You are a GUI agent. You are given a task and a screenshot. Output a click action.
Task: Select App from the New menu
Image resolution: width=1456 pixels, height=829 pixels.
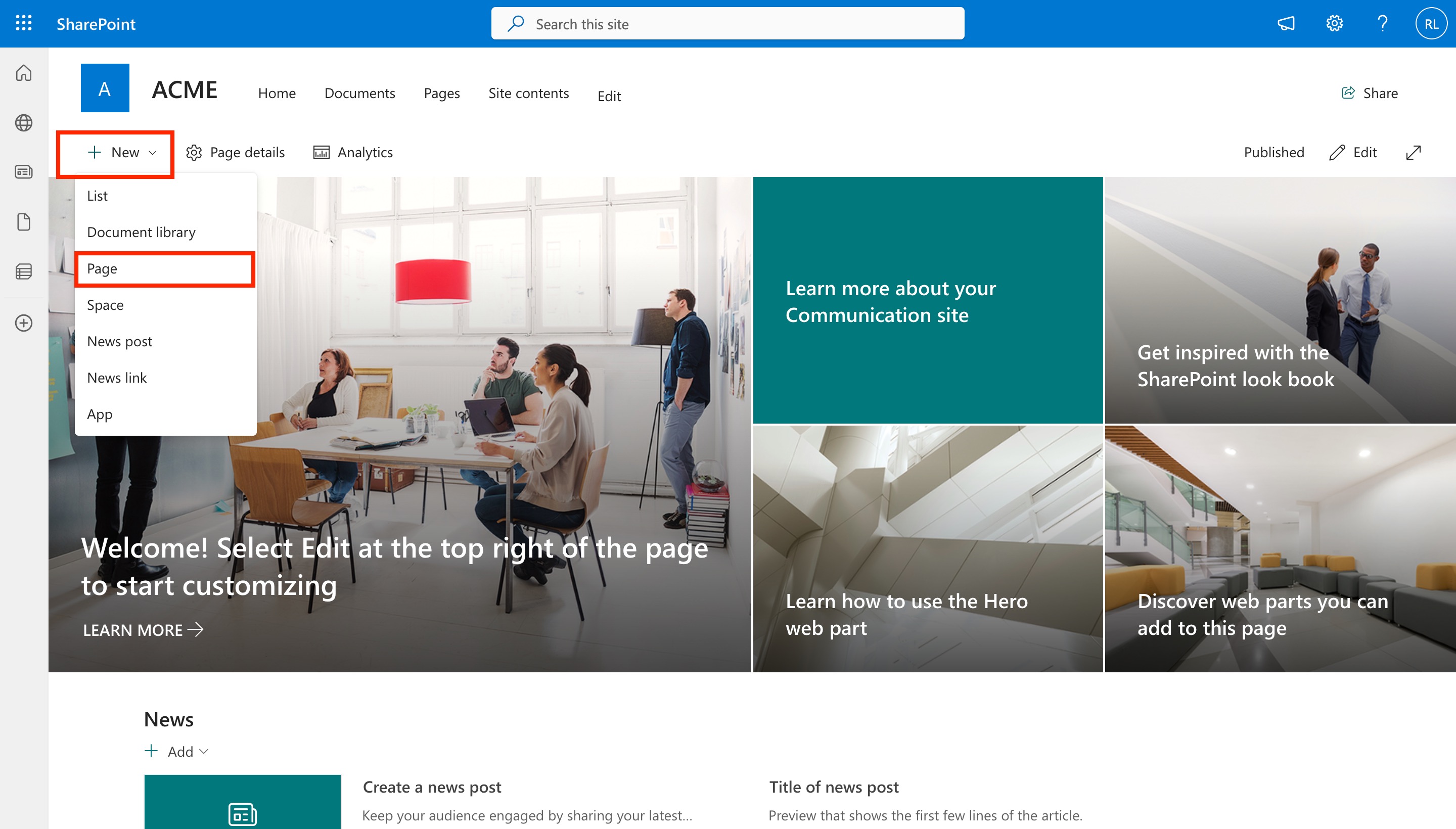pos(165,414)
